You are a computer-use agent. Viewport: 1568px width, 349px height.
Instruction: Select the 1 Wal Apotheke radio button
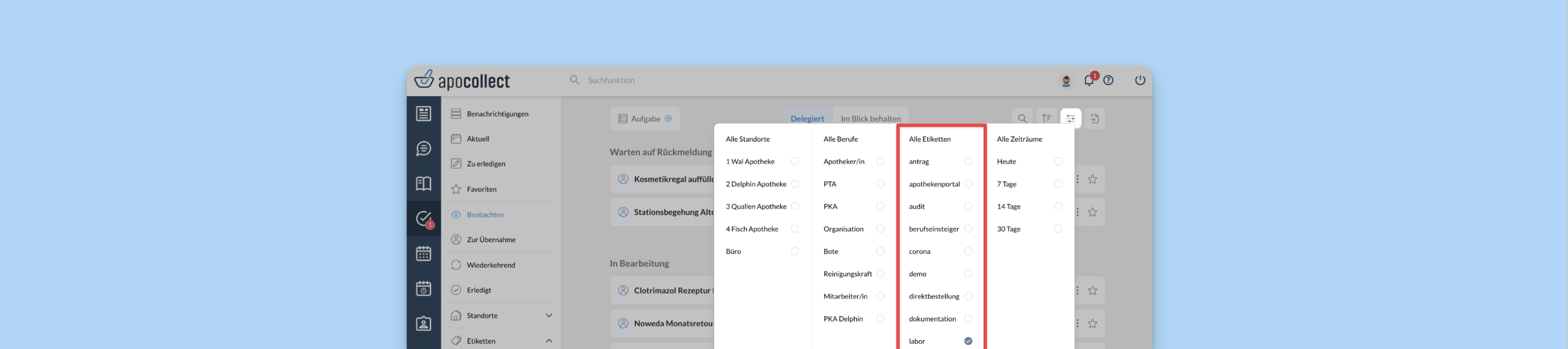pos(795,162)
